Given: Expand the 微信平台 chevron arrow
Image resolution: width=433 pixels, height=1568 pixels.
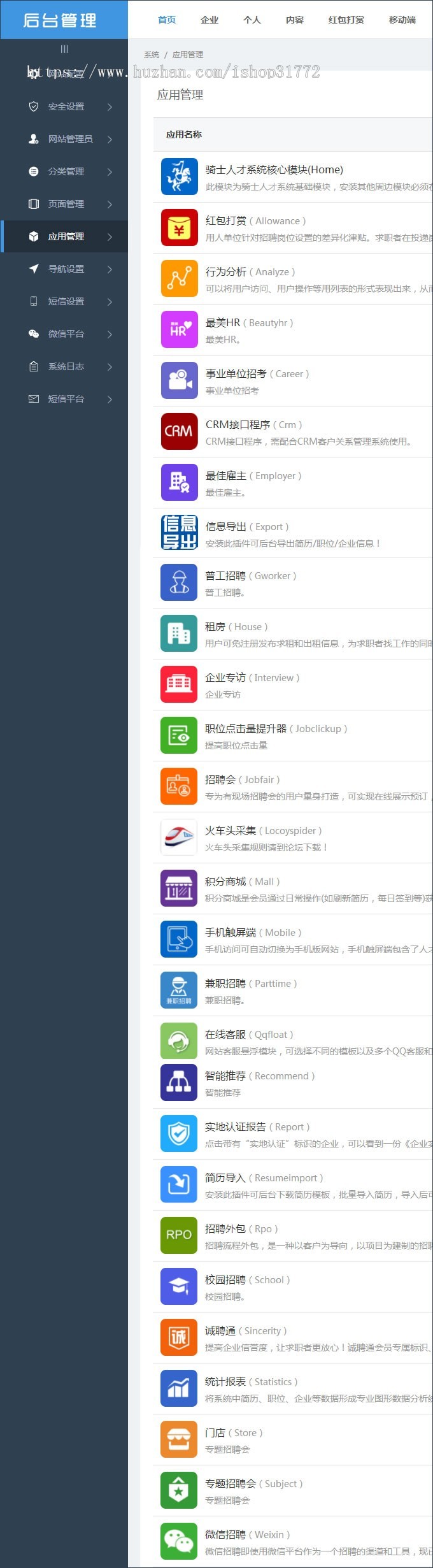Looking at the screenshot, I should click(110, 334).
